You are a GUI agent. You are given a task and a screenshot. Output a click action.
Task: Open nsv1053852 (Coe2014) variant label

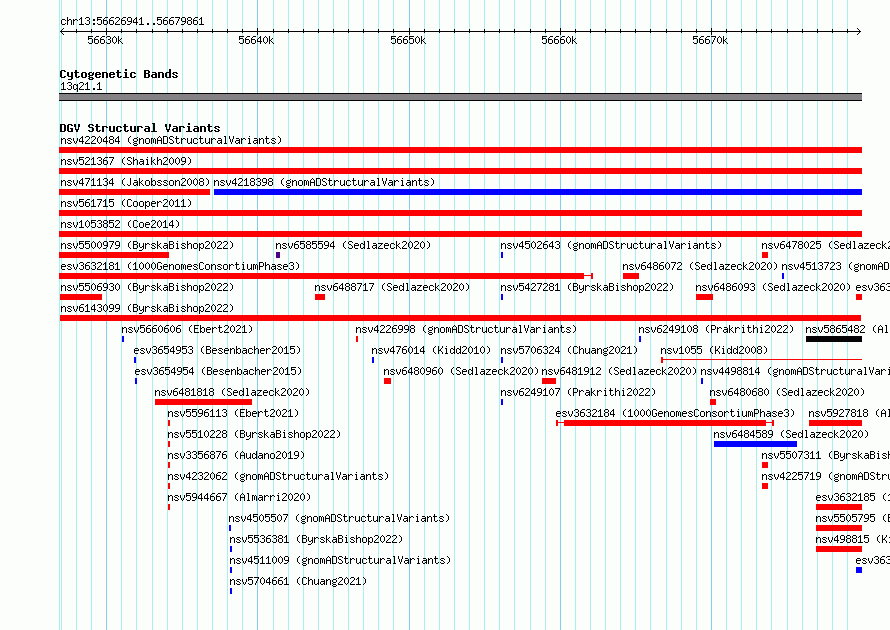120,224
